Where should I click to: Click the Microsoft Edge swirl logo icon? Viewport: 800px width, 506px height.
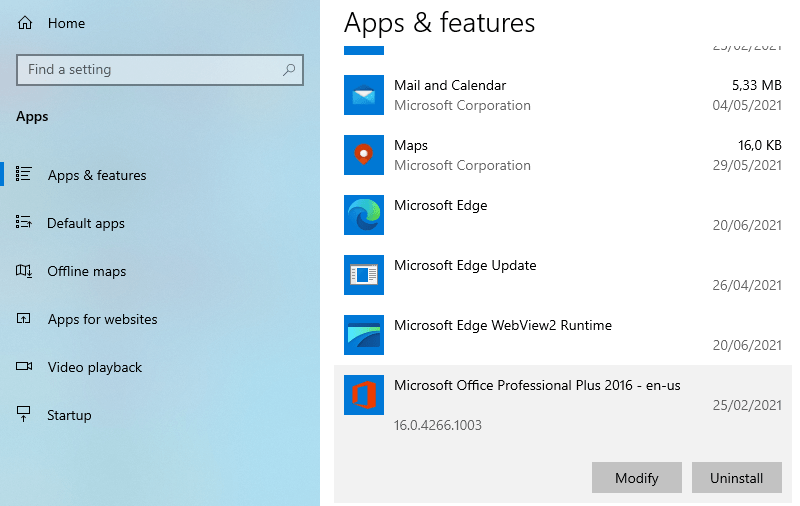[364, 215]
